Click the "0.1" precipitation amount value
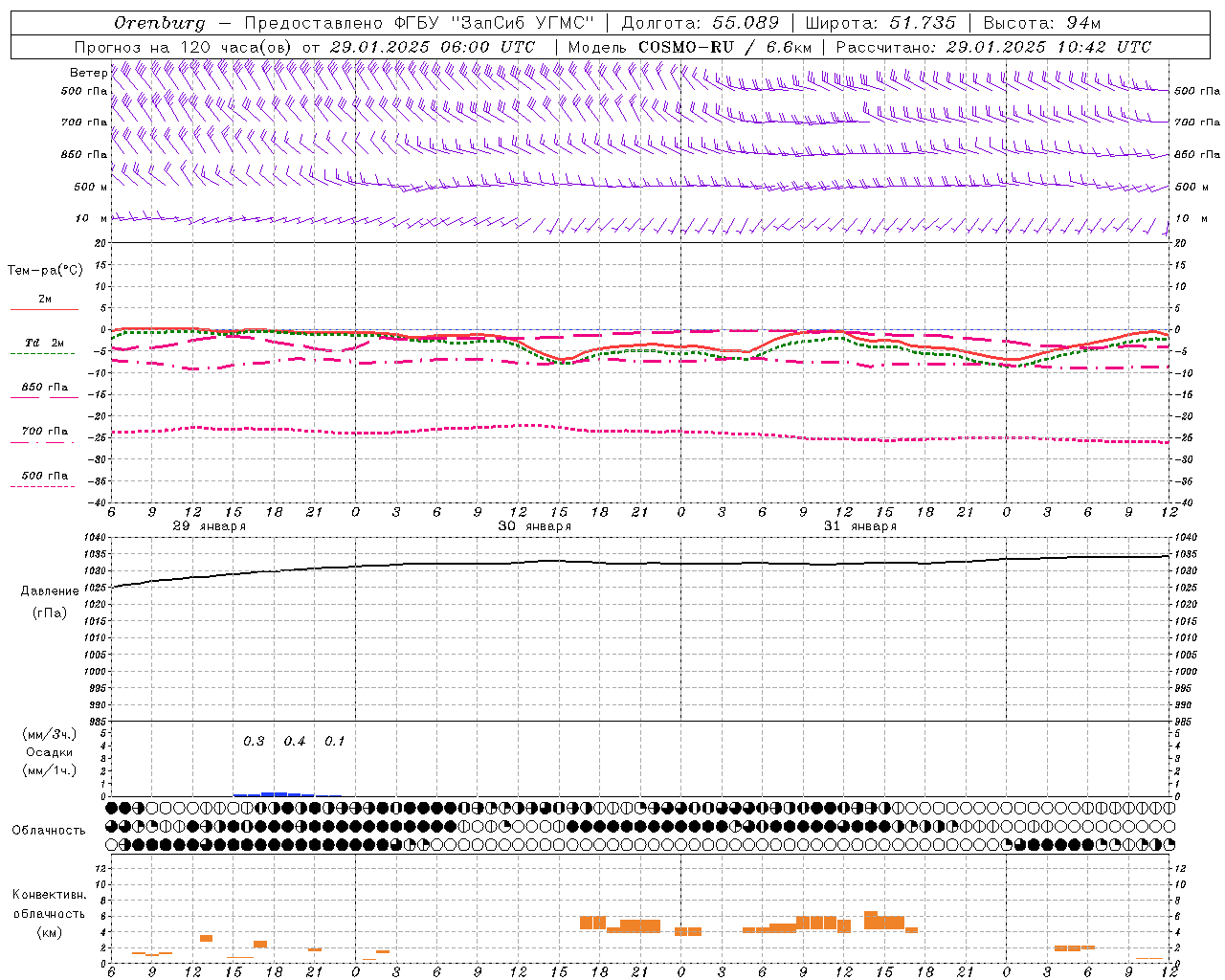 point(334,741)
